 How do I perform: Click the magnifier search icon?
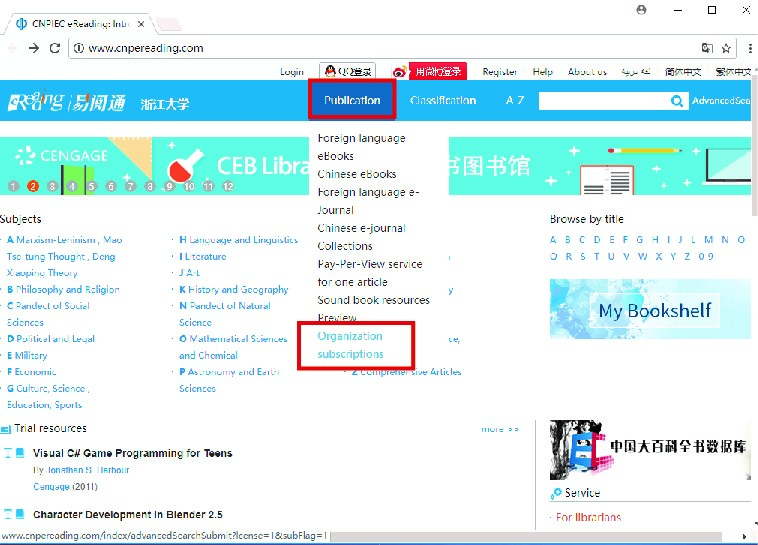[678, 101]
